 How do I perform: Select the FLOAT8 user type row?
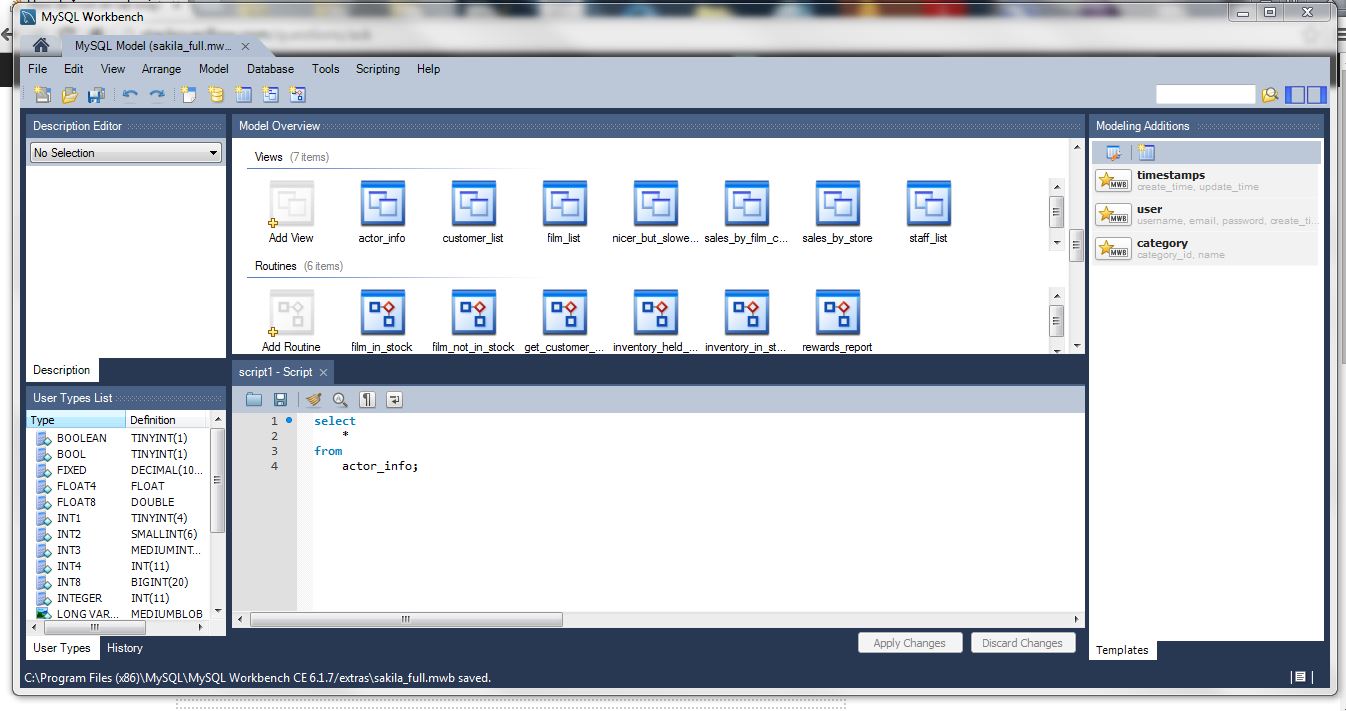[119, 502]
